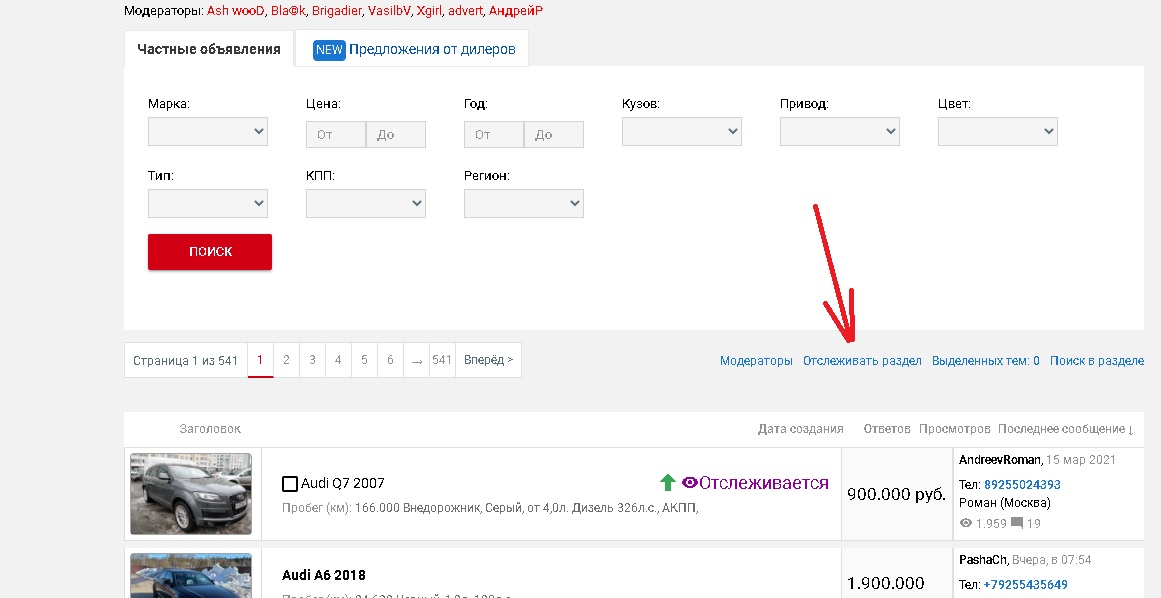
Task: Open moderator Ash wooD profile
Action: (235, 11)
